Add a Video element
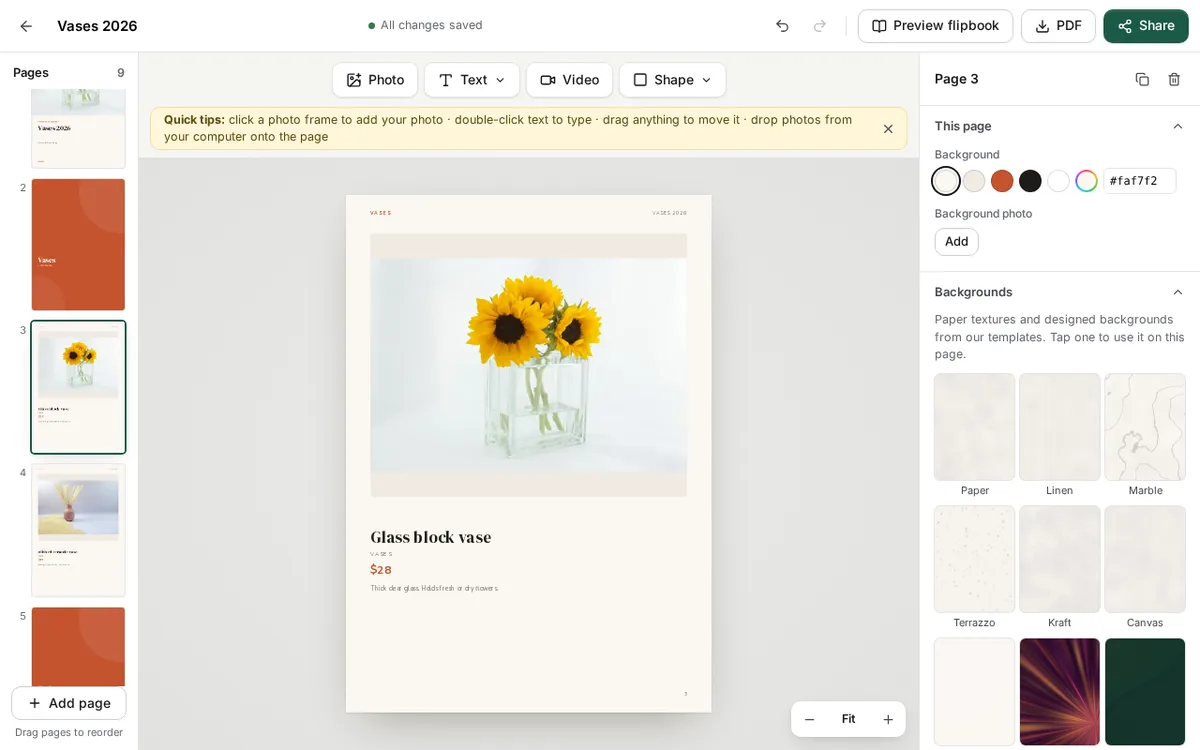This screenshot has width=1200, height=750. [569, 80]
